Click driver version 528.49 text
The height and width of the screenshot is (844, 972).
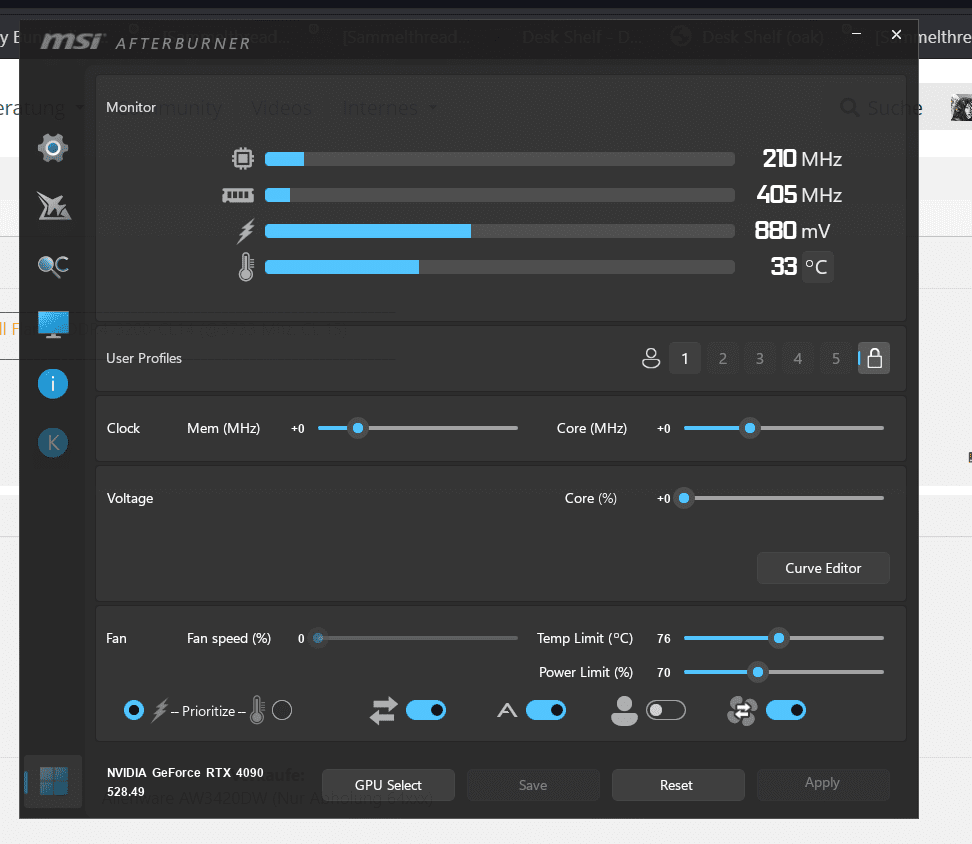point(126,792)
